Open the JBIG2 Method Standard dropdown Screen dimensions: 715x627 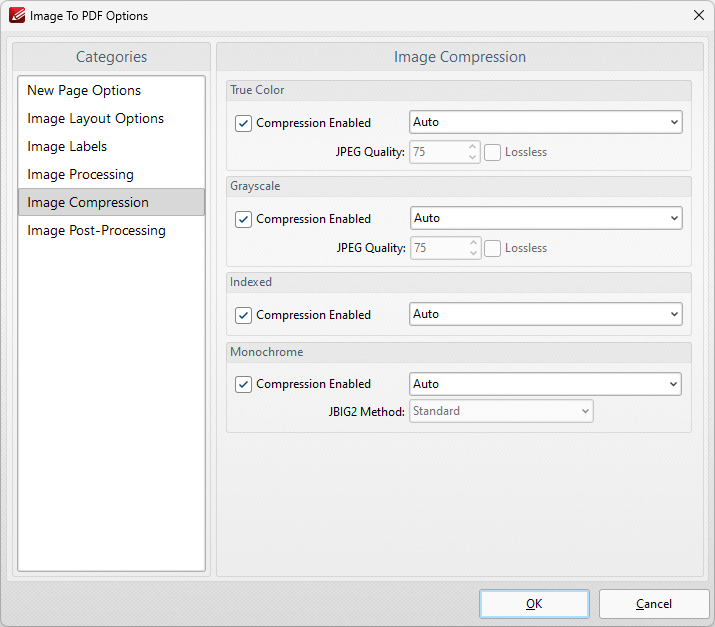click(x=501, y=411)
